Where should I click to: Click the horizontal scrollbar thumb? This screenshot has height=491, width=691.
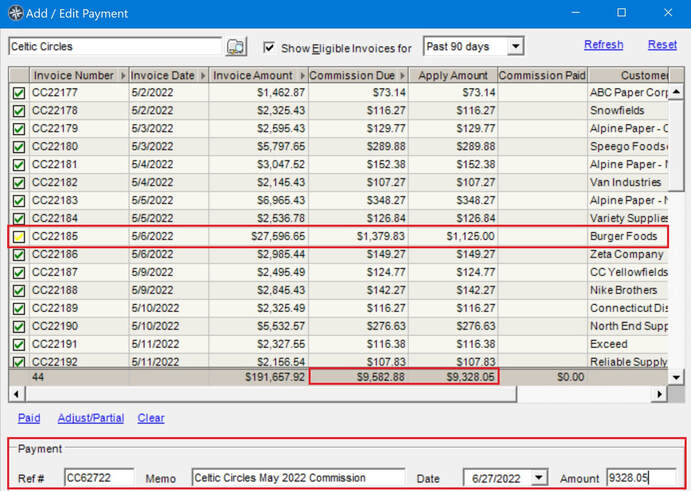(x=271, y=394)
